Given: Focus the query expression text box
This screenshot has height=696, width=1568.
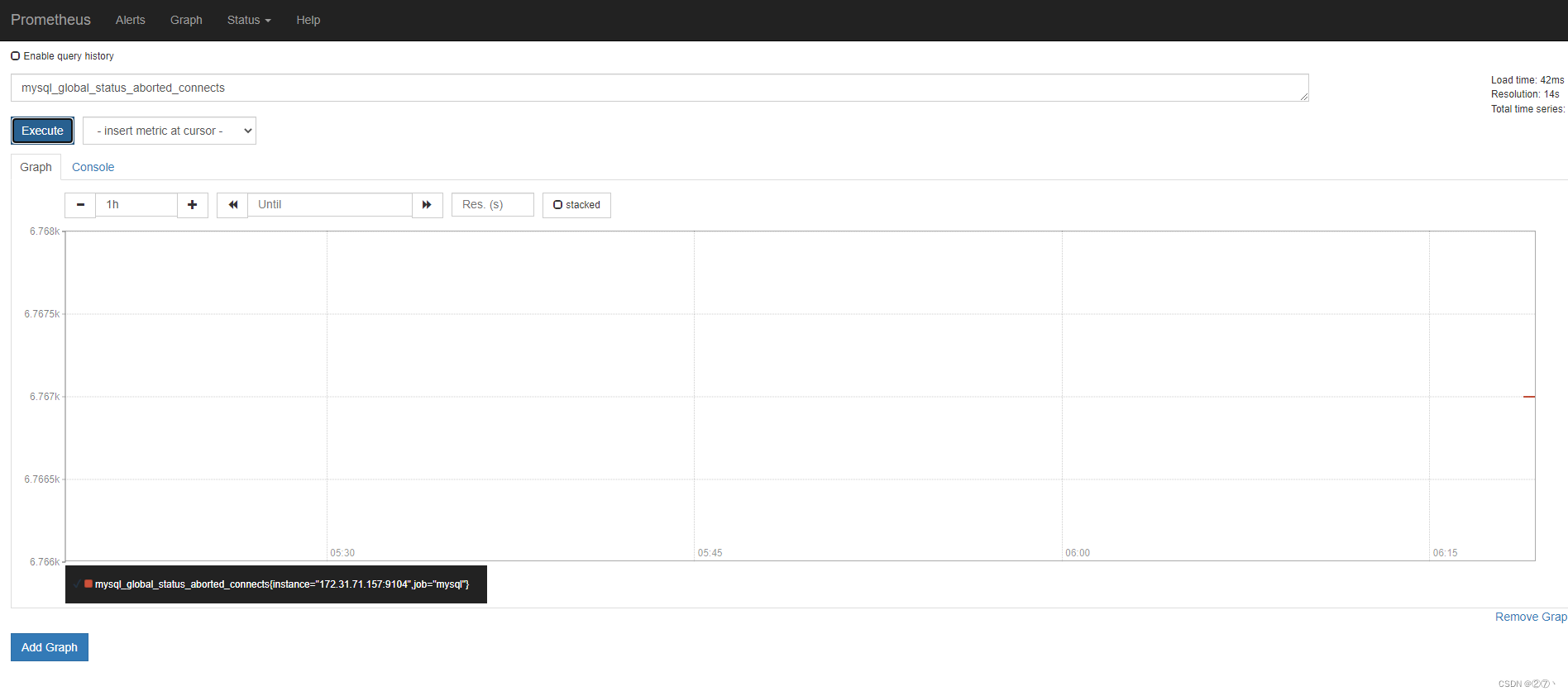Looking at the screenshot, I should [660, 88].
